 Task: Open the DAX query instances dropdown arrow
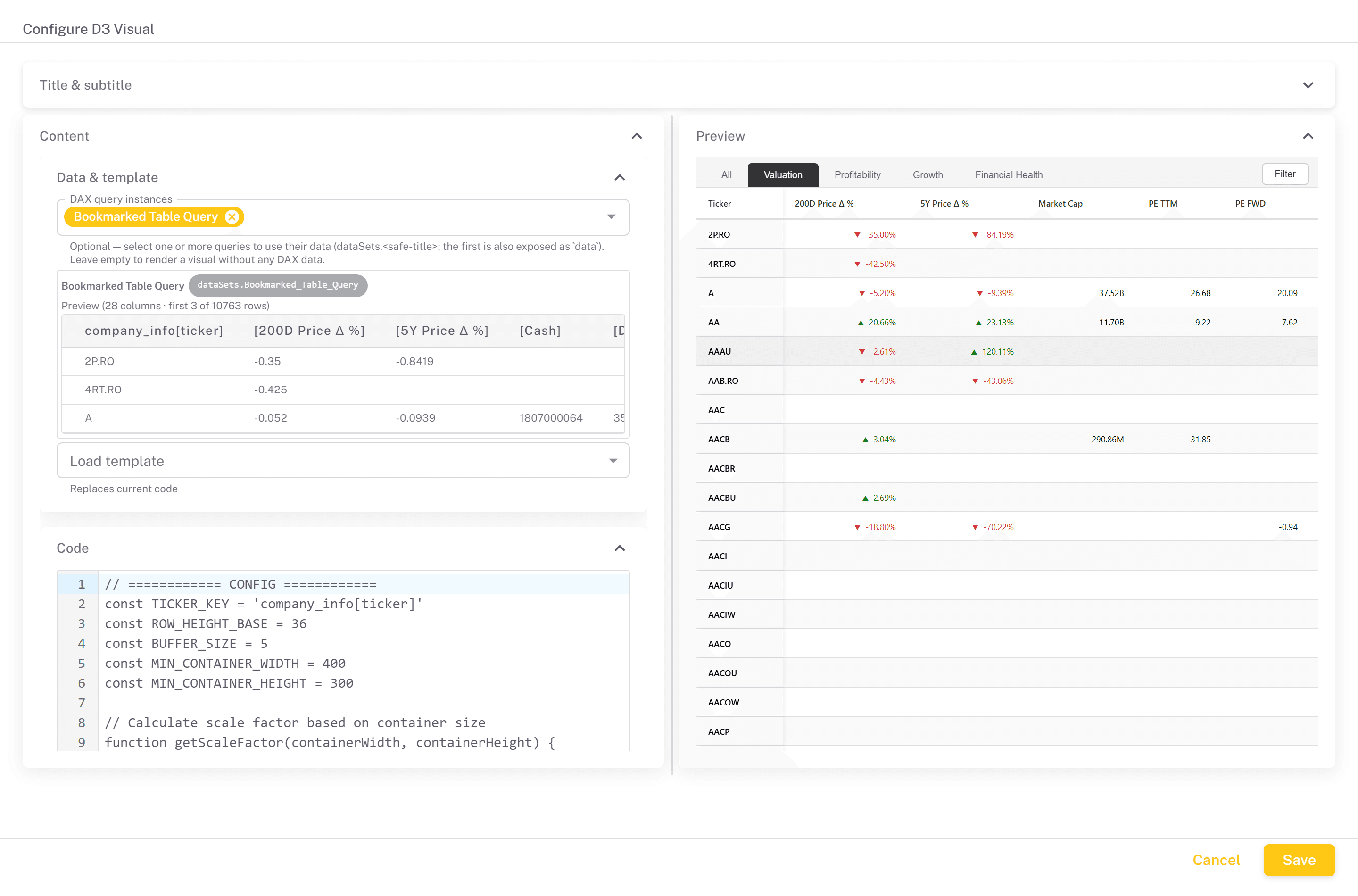point(611,216)
